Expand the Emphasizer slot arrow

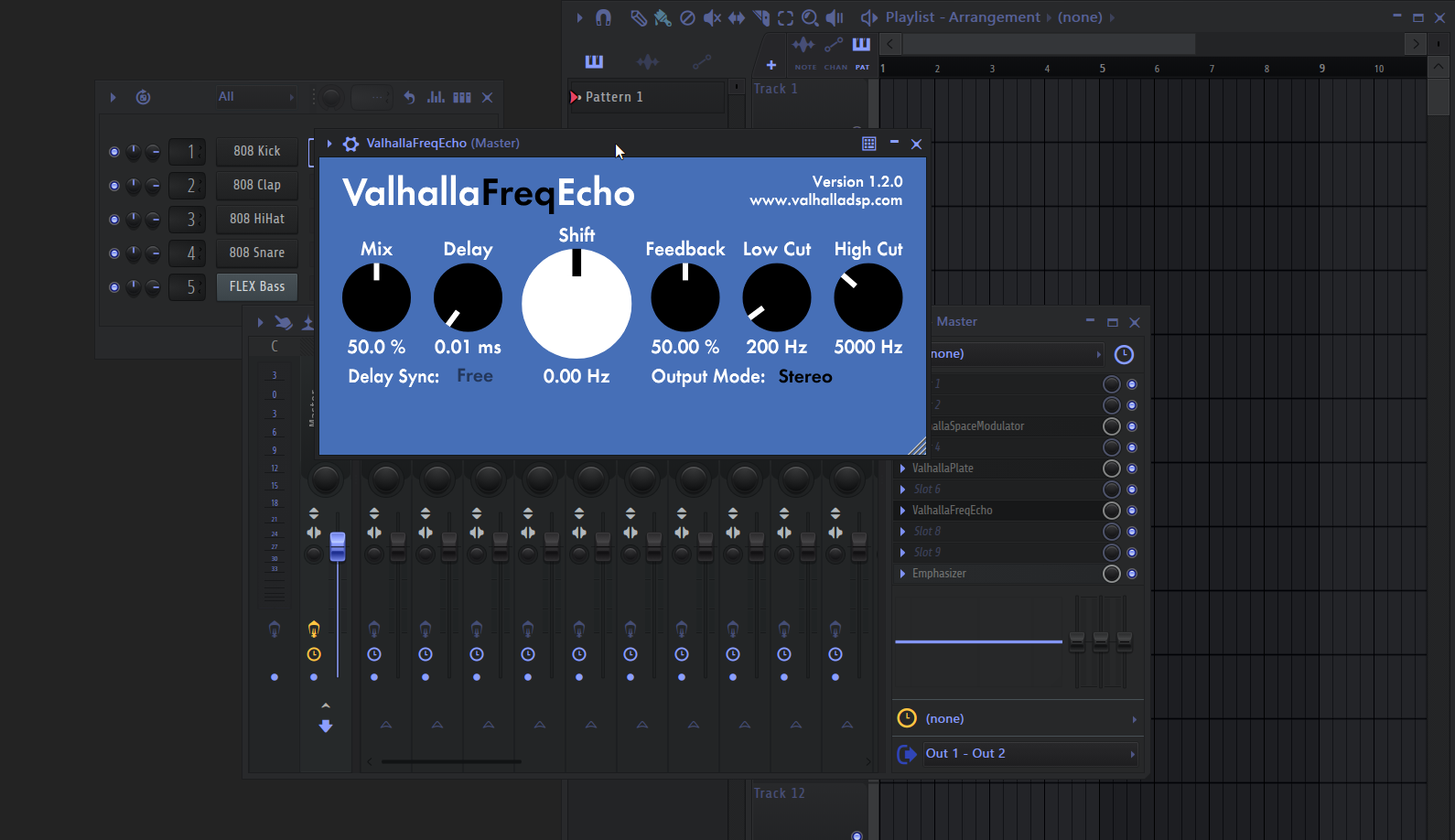coord(903,574)
